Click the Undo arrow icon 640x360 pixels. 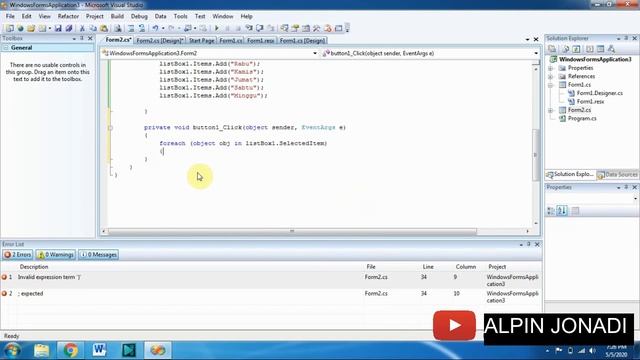coord(155,28)
